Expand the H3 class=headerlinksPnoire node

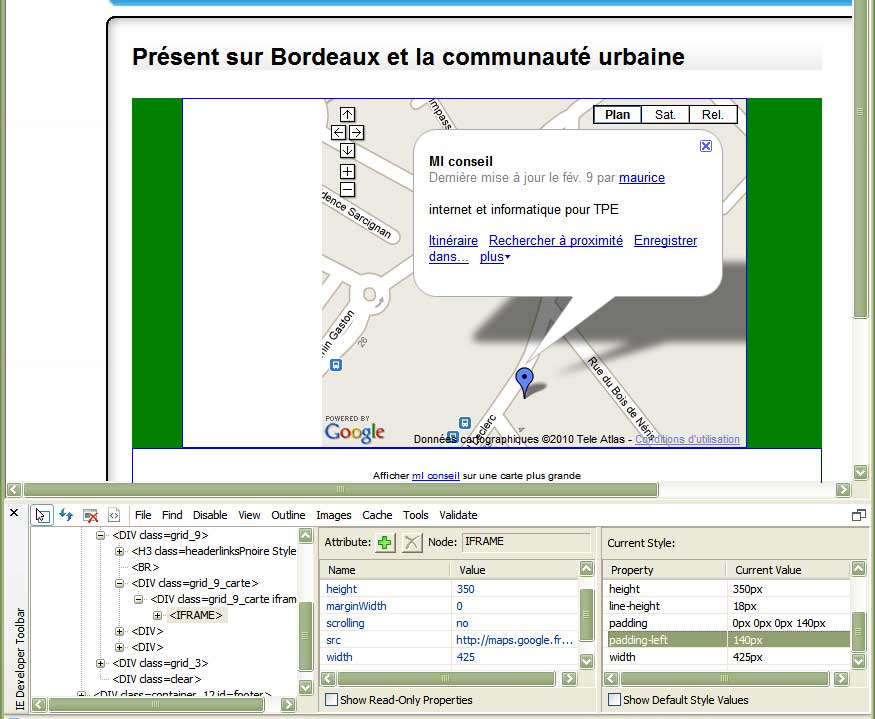pos(119,552)
